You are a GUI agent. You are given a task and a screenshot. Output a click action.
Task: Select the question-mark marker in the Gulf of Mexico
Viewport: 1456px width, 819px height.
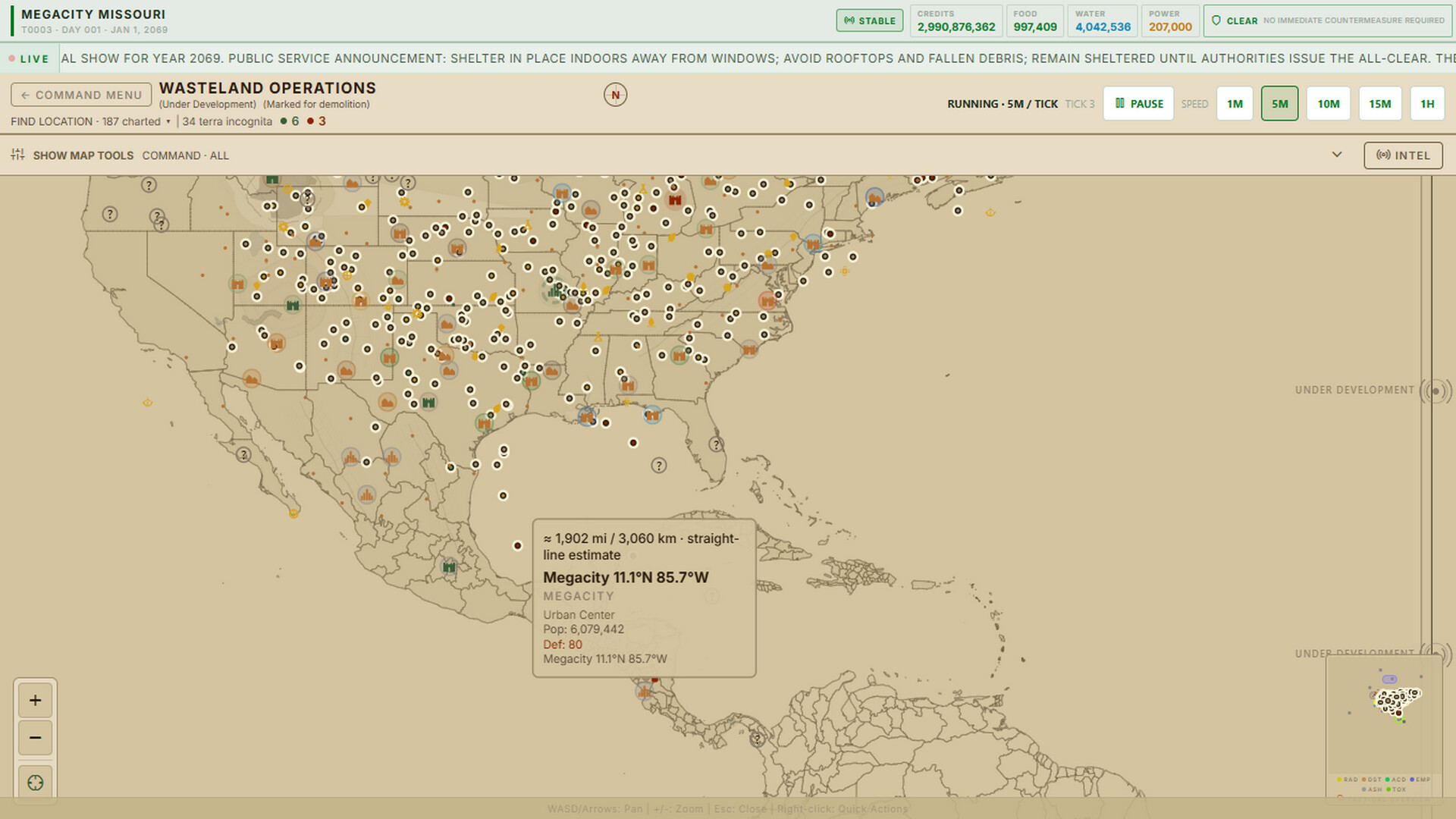coord(659,466)
